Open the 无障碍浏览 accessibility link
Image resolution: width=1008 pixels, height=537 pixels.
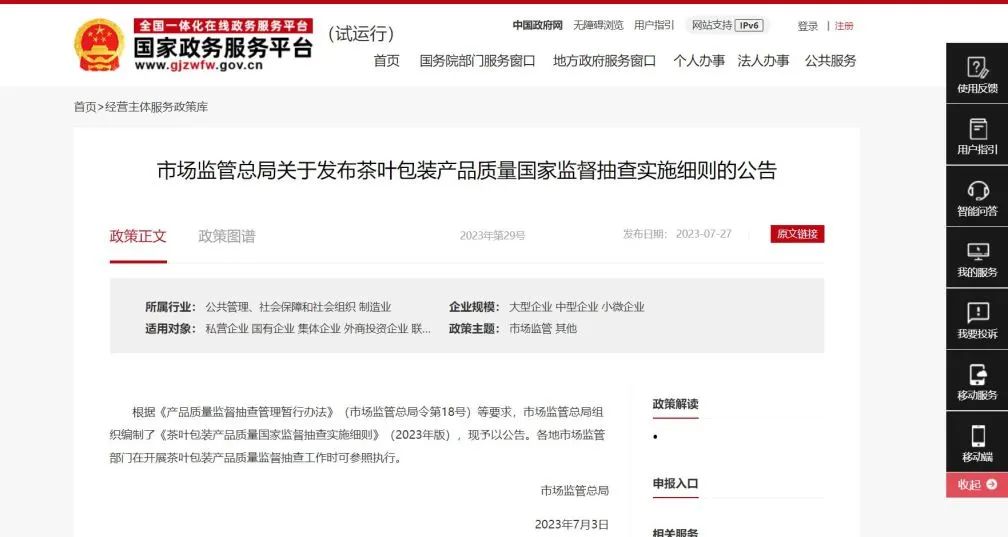pyautogui.click(x=598, y=25)
